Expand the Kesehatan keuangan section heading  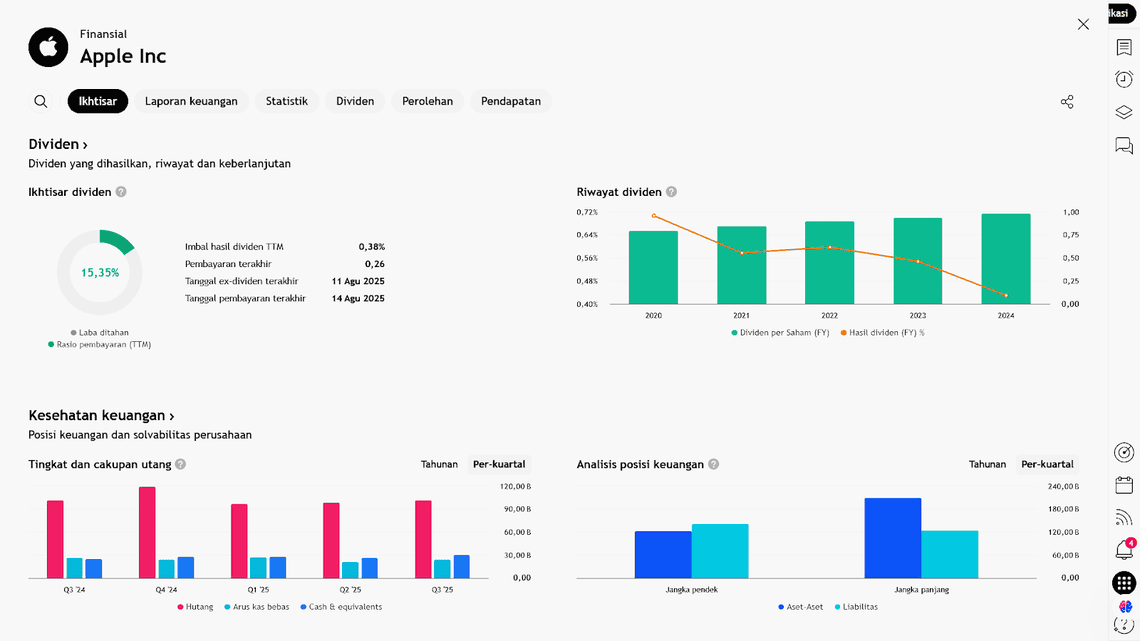101,416
